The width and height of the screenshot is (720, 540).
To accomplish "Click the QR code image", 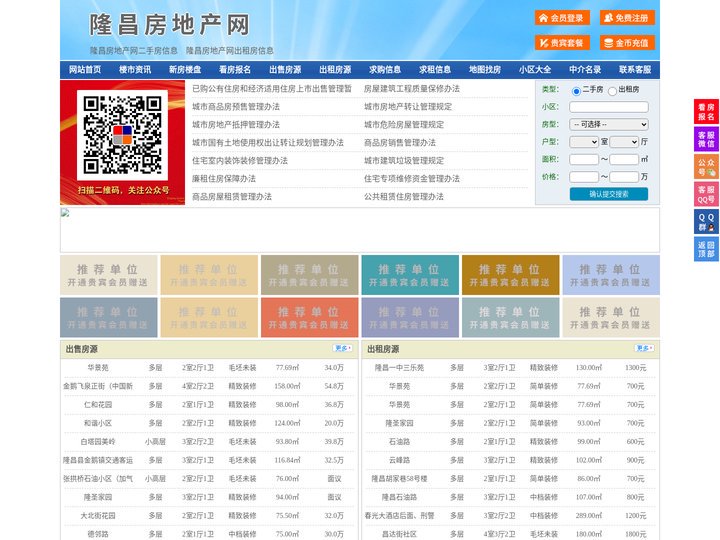I will tap(122, 135).
